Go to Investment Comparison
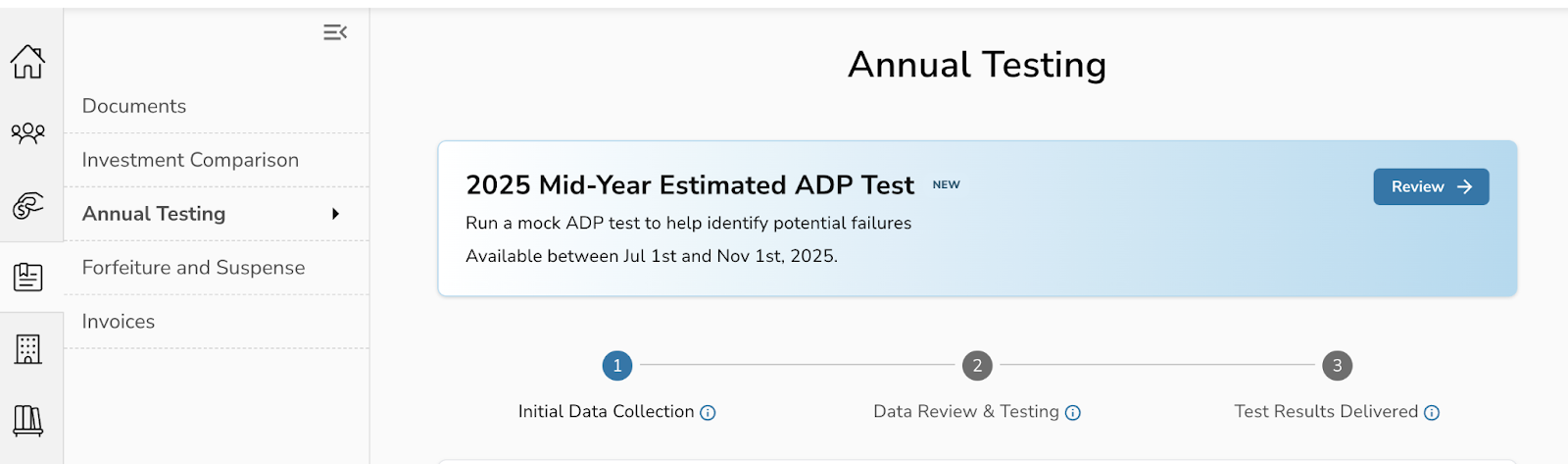Viewport: 1568px width, 464px height. coord(190,160)
